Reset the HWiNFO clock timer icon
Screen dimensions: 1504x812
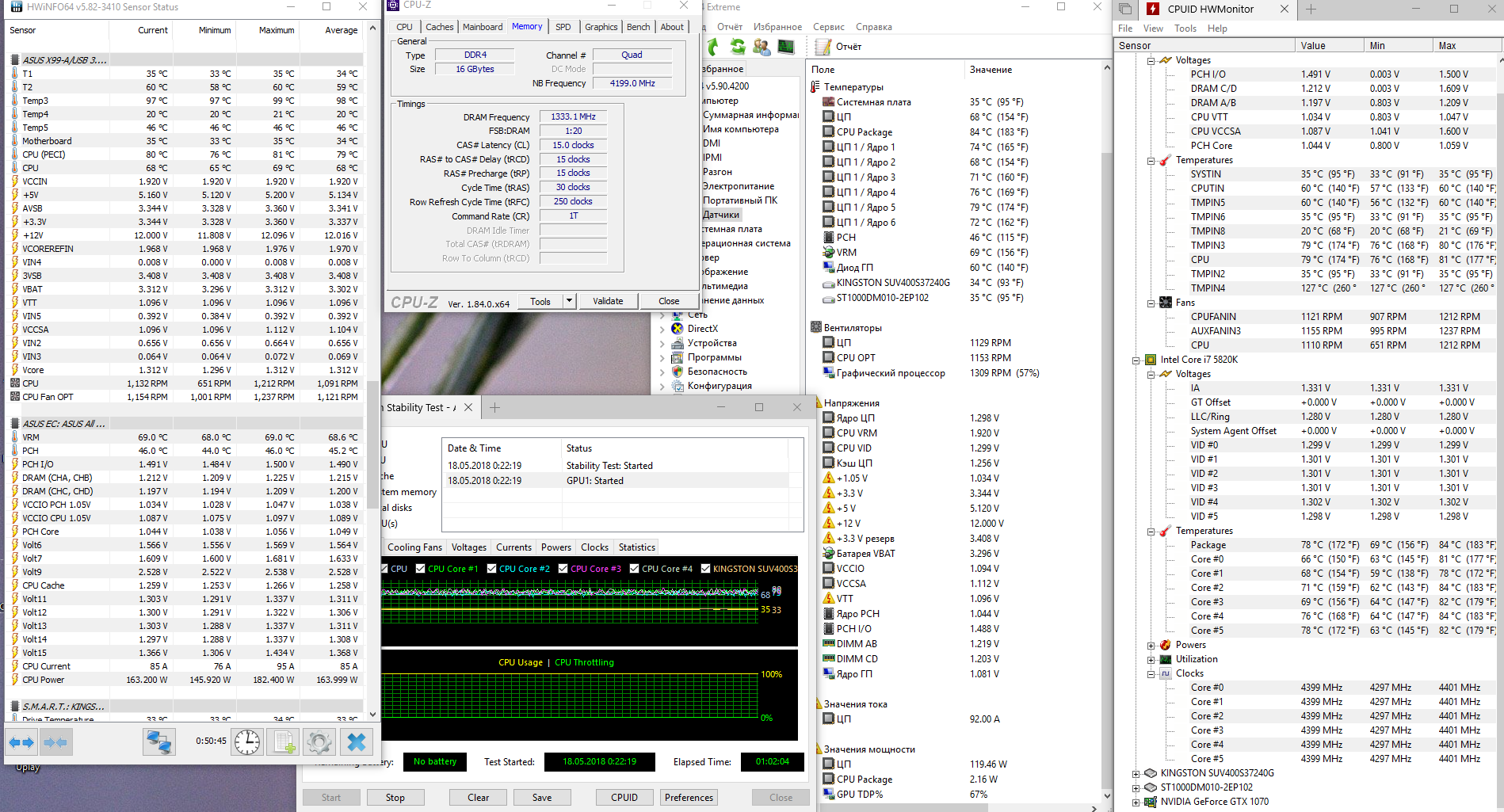(x=247, y=742)
